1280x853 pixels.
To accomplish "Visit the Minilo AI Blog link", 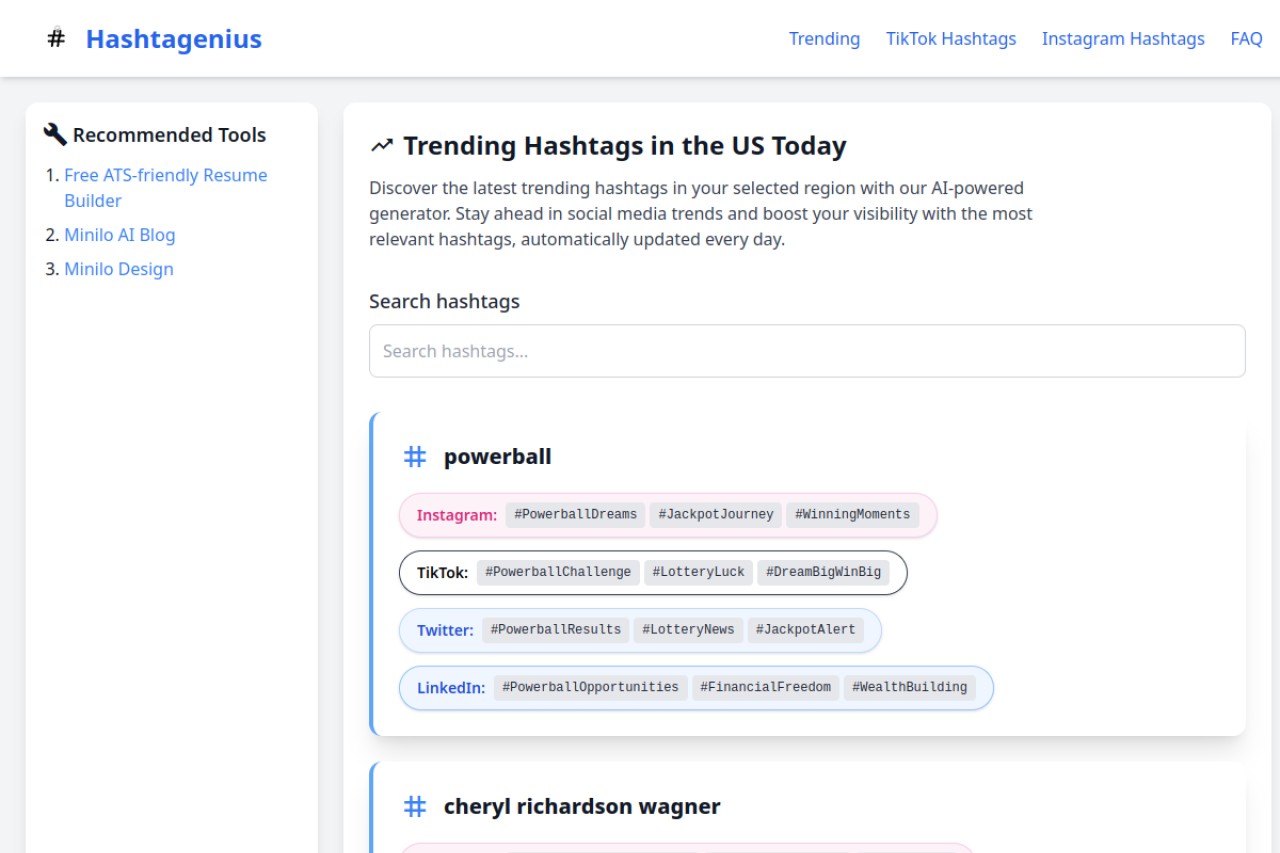I will (x=120, y=235).
